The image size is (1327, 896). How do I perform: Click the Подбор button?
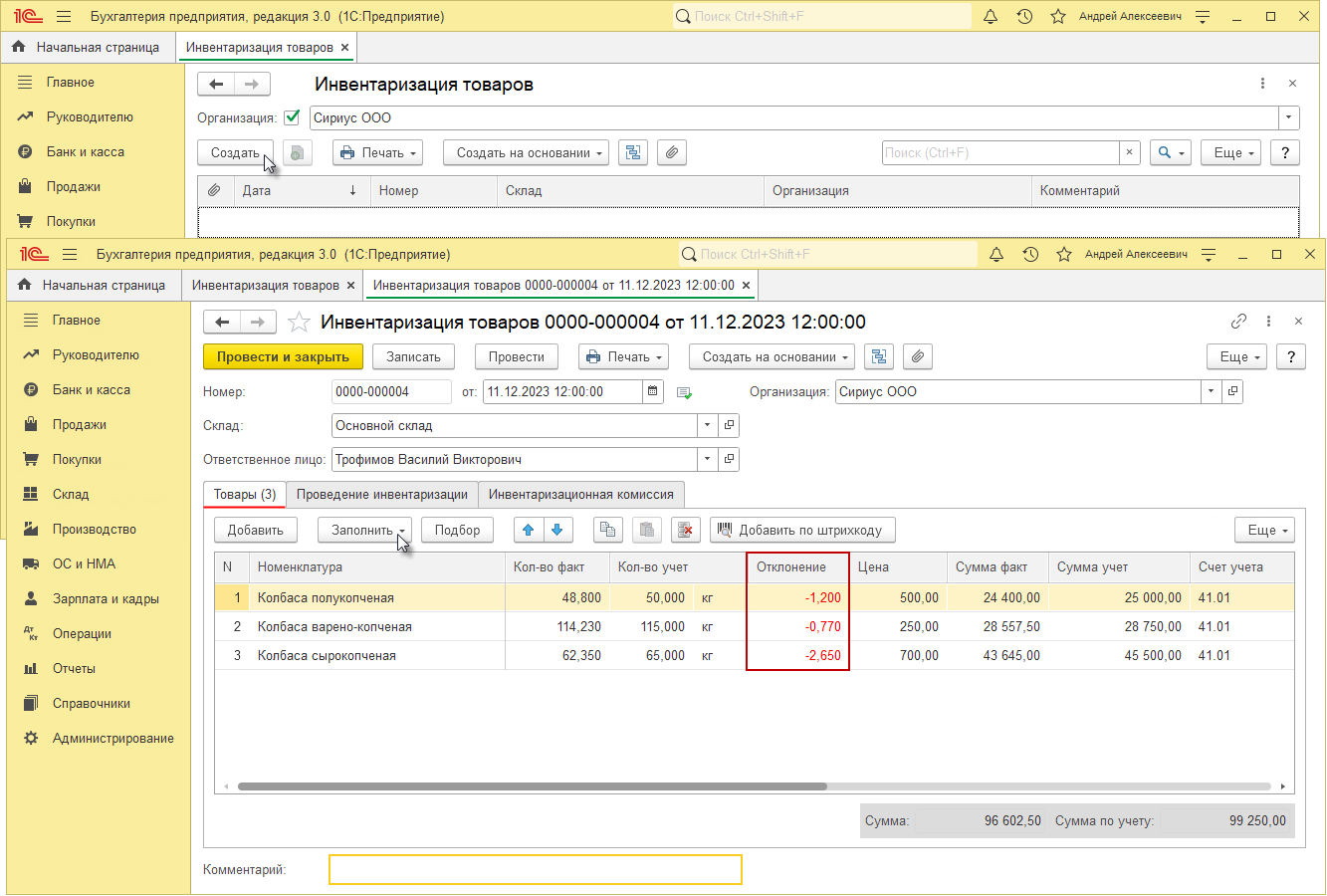(x=457, y=530)
